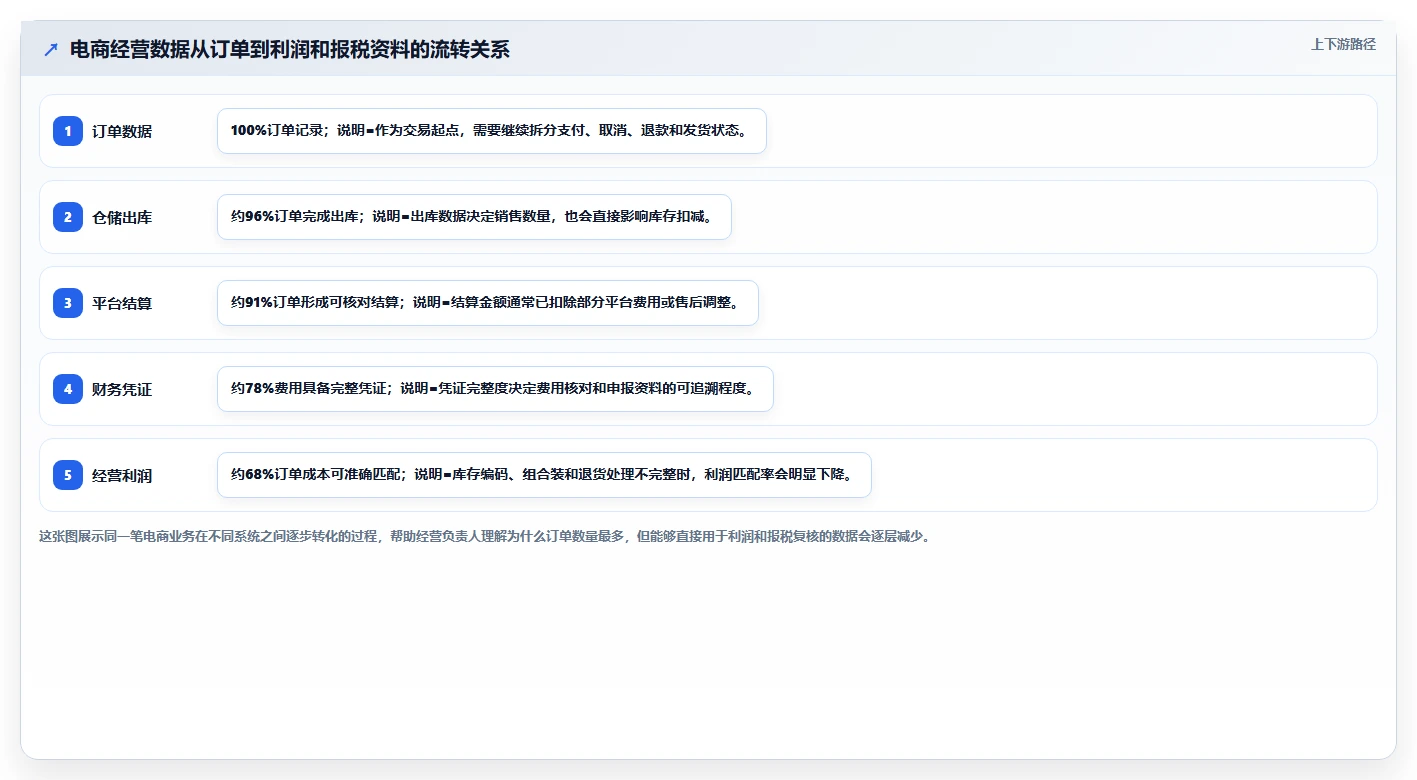Select the 财务凭证 label
This screenshot has height=780, width=1417.
(122, 389)
